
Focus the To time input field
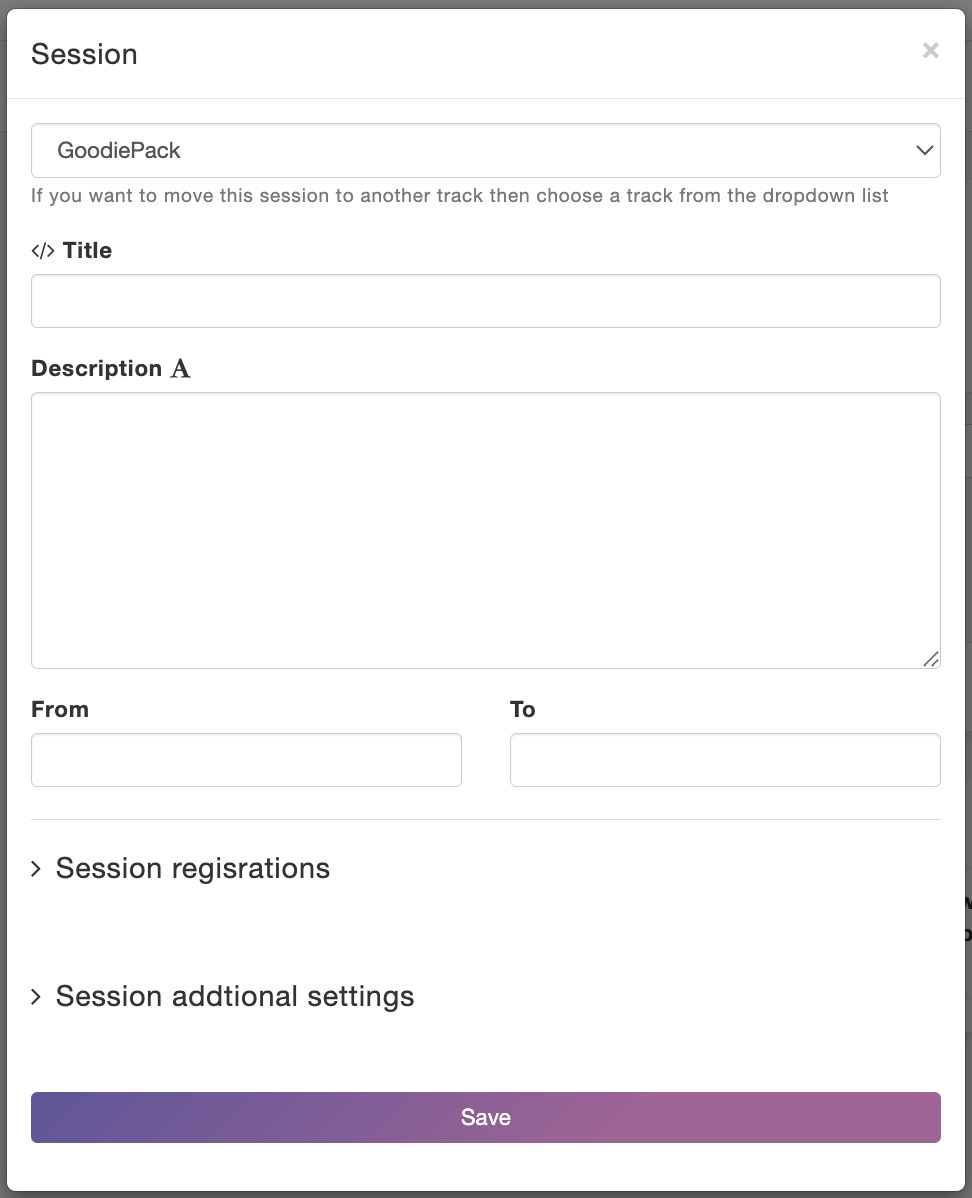[x=725, y=760]
